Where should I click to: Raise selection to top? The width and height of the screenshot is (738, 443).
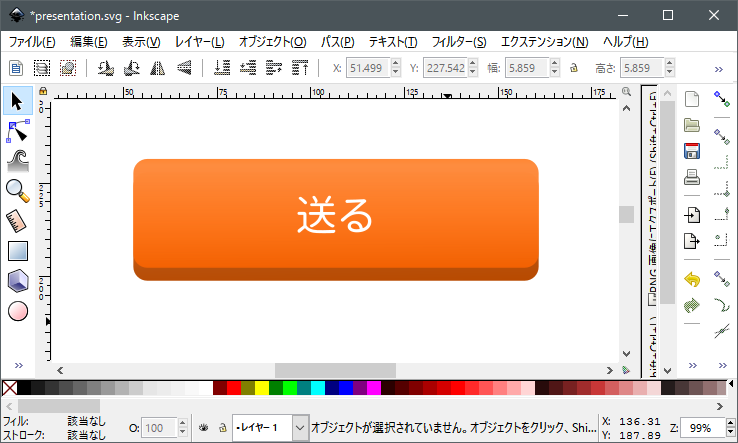(300, 68)
